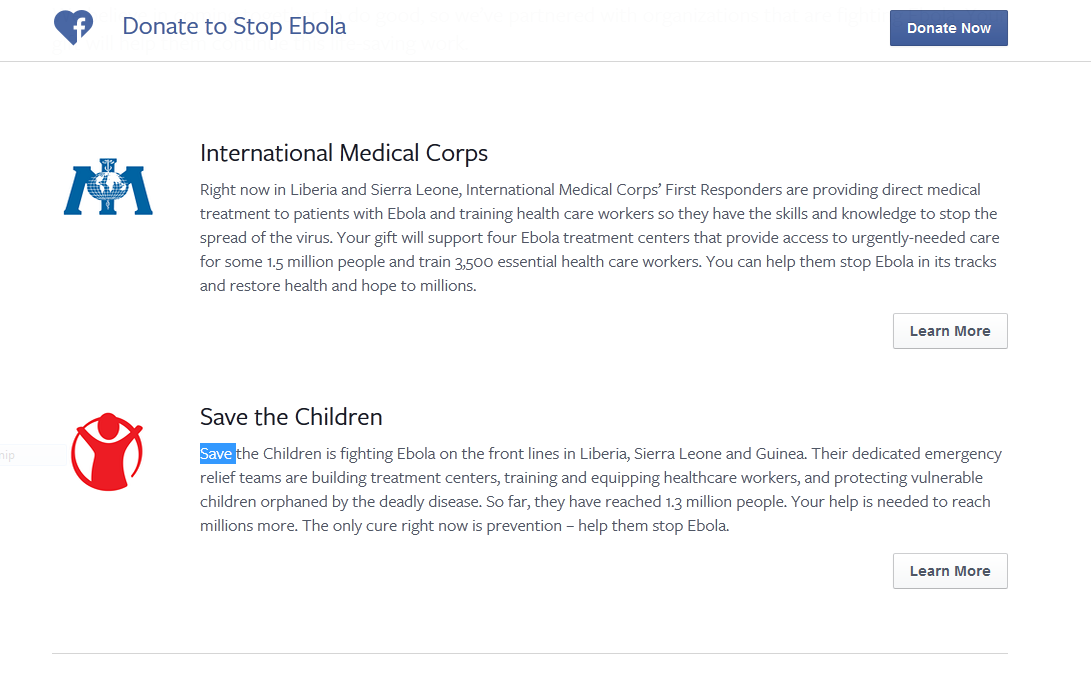Image resolution: width=1091 pixels, height=684 pixels.
Task: Click the word Guinea in the description
Action: coord(780,454)
